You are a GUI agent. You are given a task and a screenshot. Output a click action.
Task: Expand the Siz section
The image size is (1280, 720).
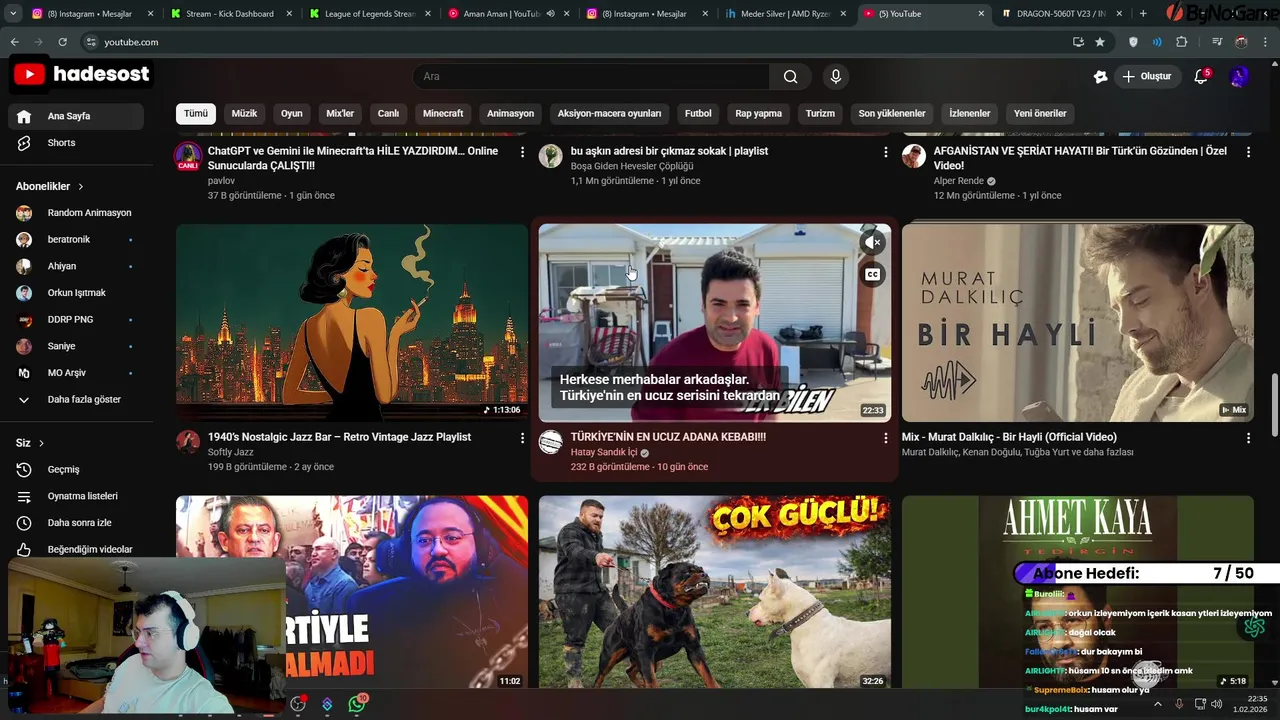pos(30,443)
